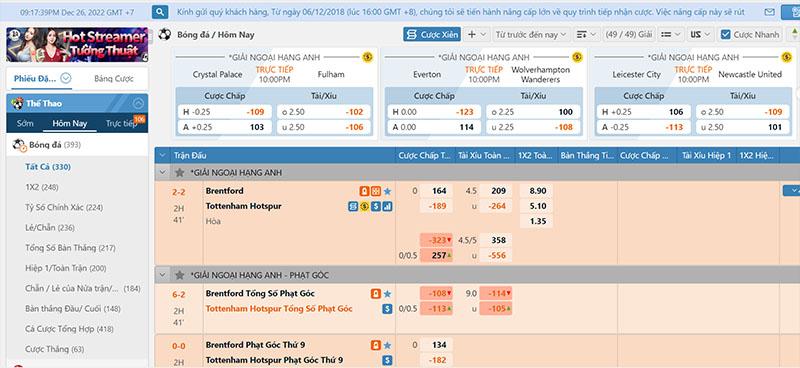
Task: Toggle the Phiếu Đặt circular dropdown arrow
Action: coord(66,79)
